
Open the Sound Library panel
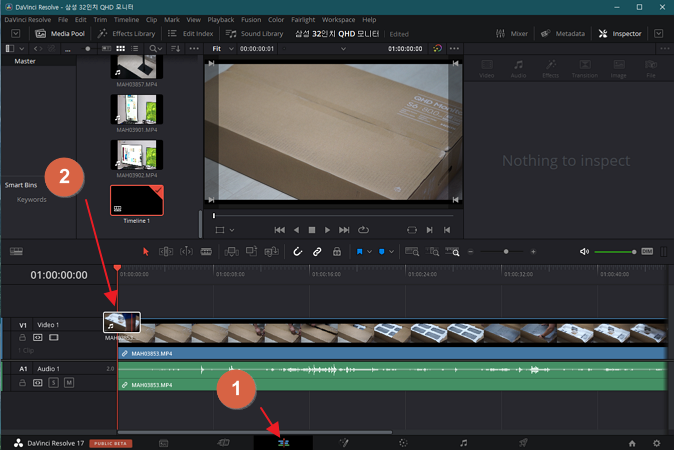pyautogui.click(x=254, y=34)
